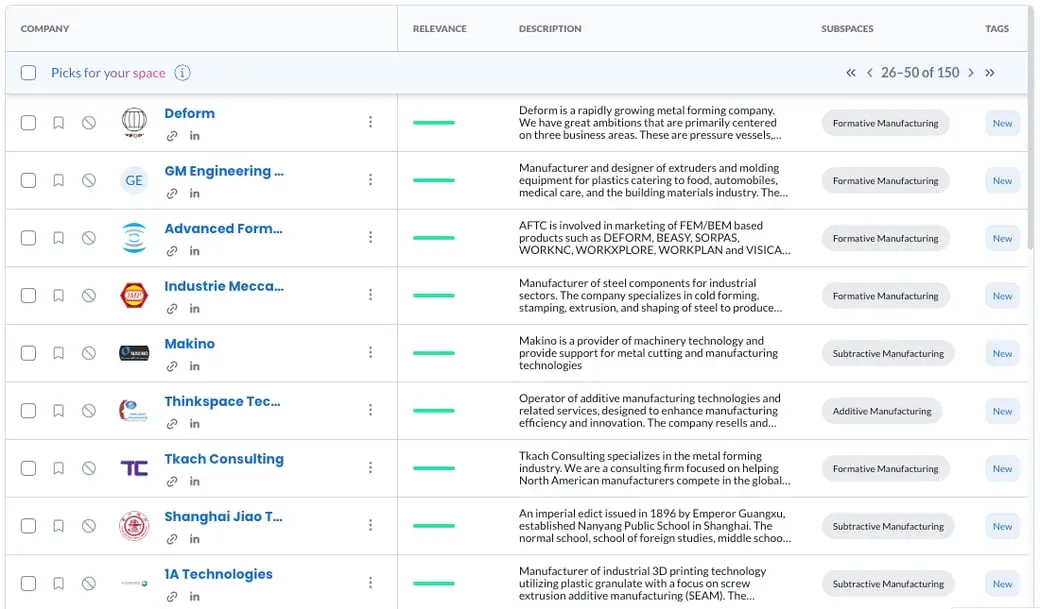Viewport: 1040px width, 609px height.
Task: Open the three-dot menu for Deform
Action: pyautogui.click(x=370, y=122)
